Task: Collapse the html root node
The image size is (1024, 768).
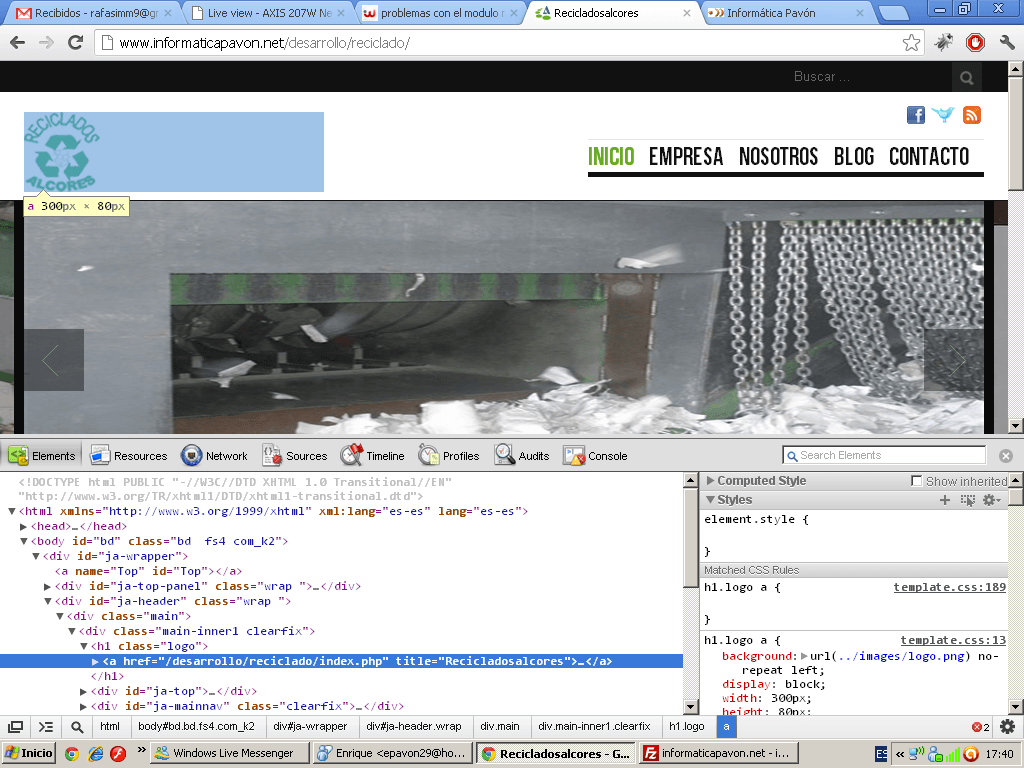Action: (x=12, y=511)
